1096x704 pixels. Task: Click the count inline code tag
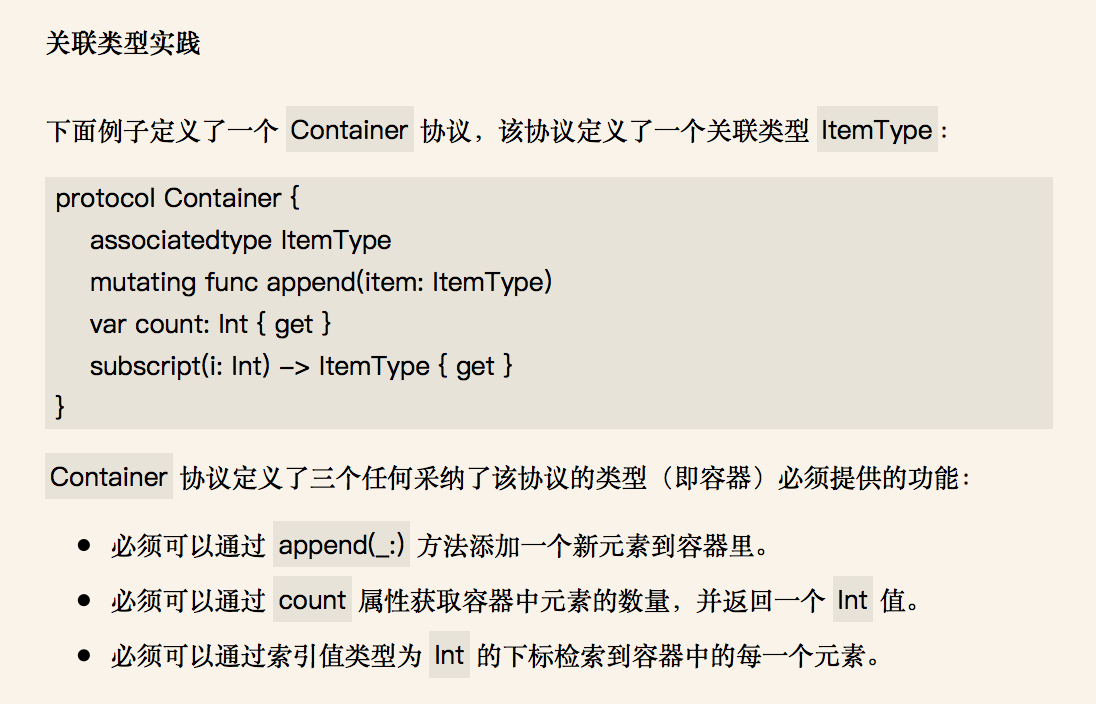click(x=312, y=600)
